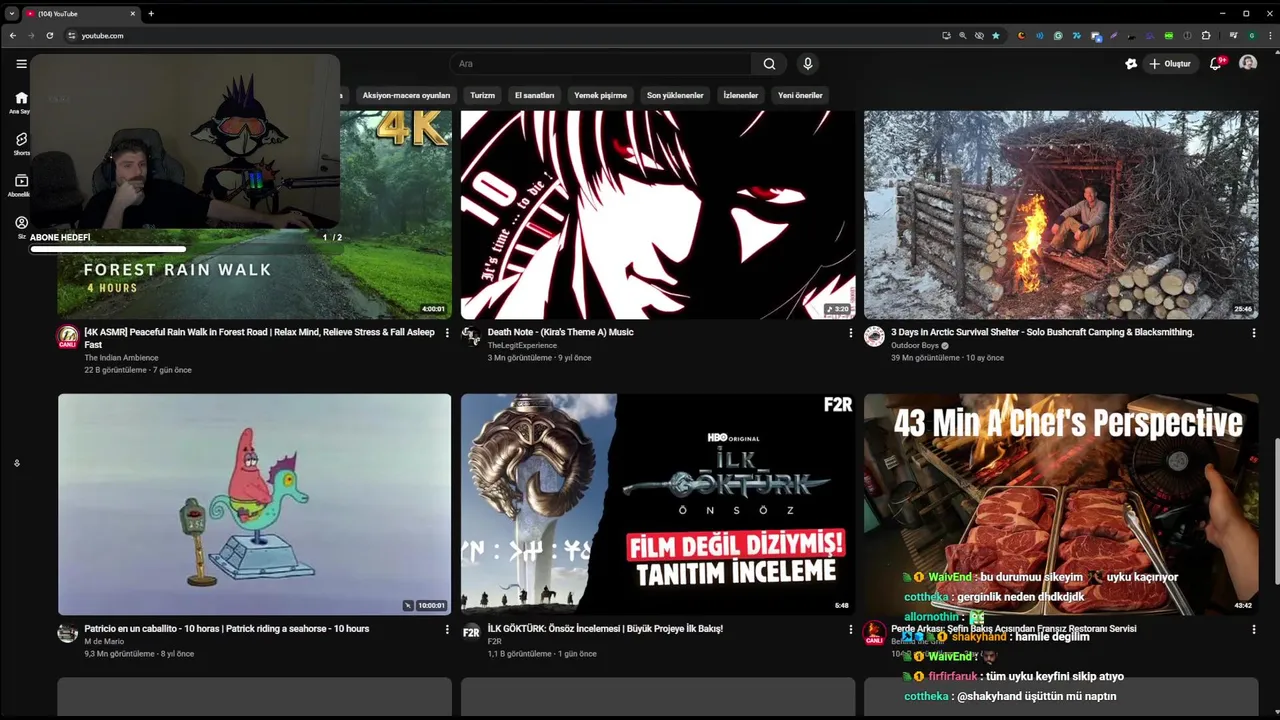The height and width of the screenshot is (720, 1280).
Task: Open 4K ASMR Peaceful Rain Walk title
Action: 260,338
